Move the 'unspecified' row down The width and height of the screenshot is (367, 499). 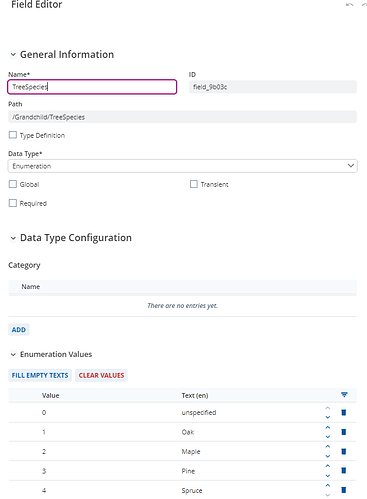(x=328, y=417)
